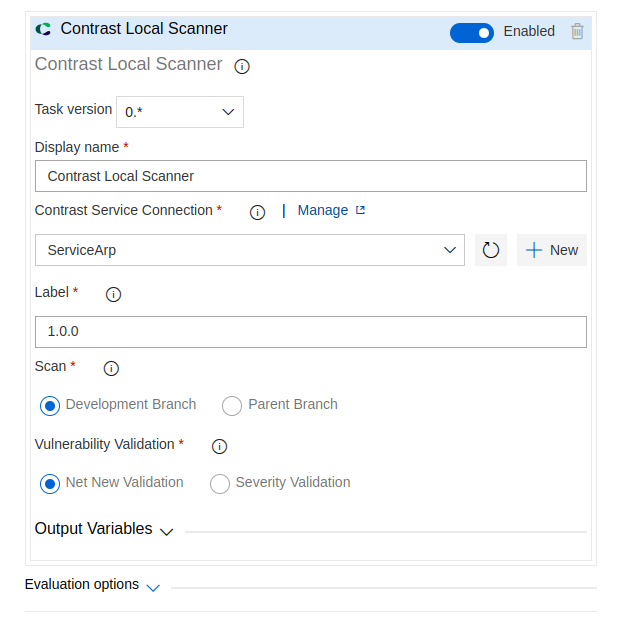Refresh the service connection list
The height and width of the screenshot is (620, 623).
pyautogui.click(x=490, y=250)
